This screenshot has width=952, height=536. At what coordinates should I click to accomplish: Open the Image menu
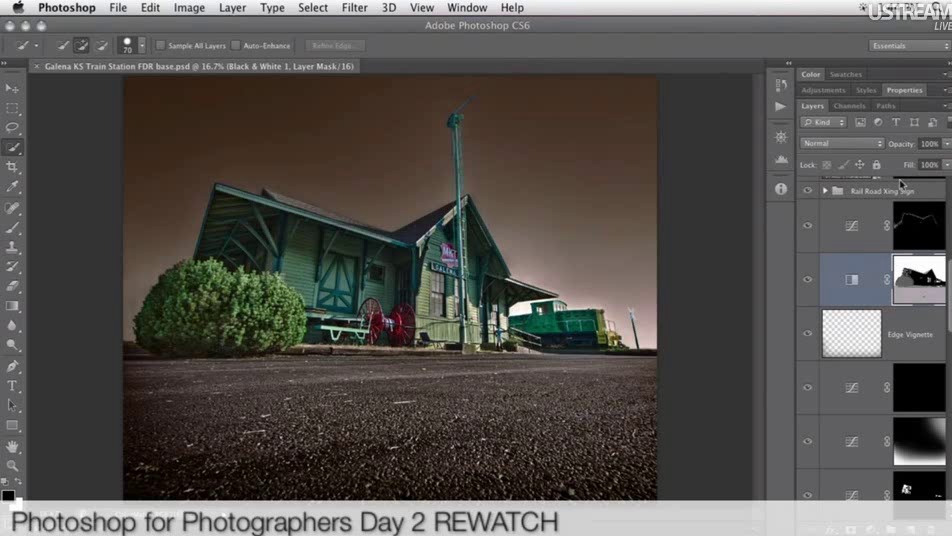pyautogui.click(x=189, y=8)
